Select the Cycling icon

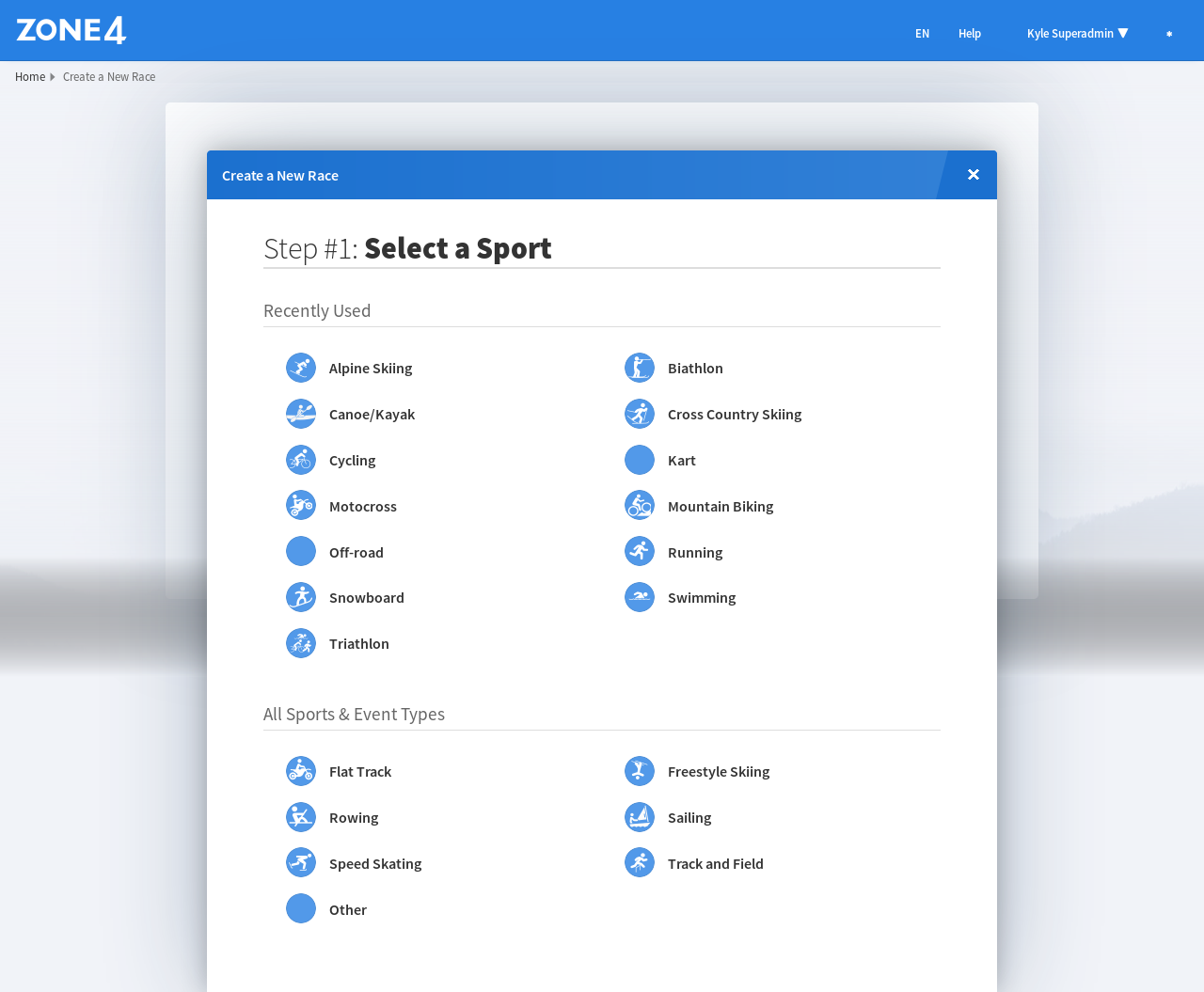click(x=301, y=460)
